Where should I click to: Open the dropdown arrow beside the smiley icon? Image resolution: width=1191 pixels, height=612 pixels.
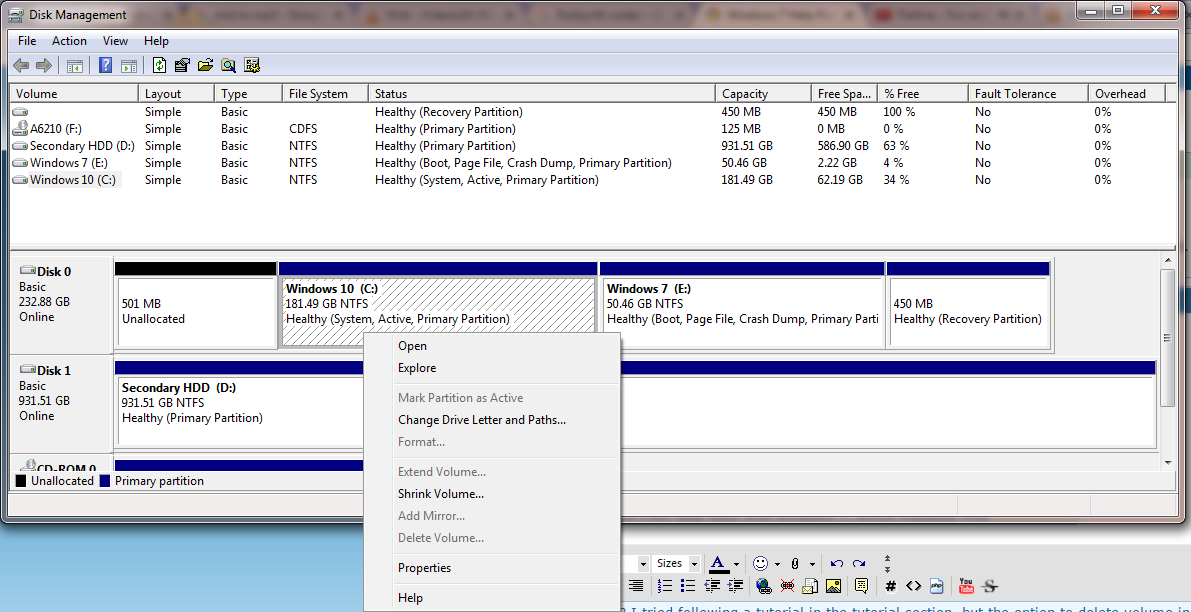777,564
